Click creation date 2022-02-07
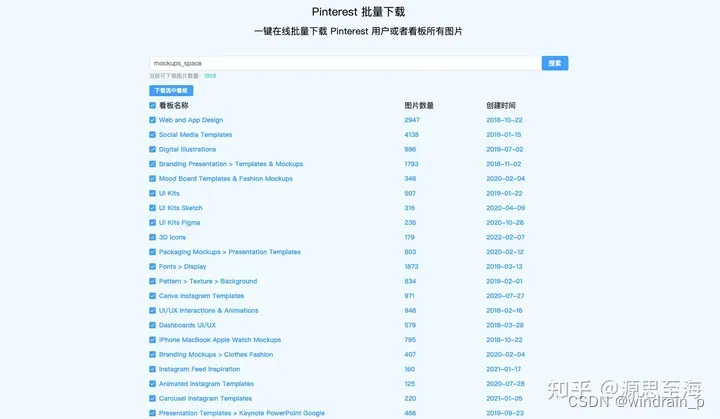 (x=505, y=237)
